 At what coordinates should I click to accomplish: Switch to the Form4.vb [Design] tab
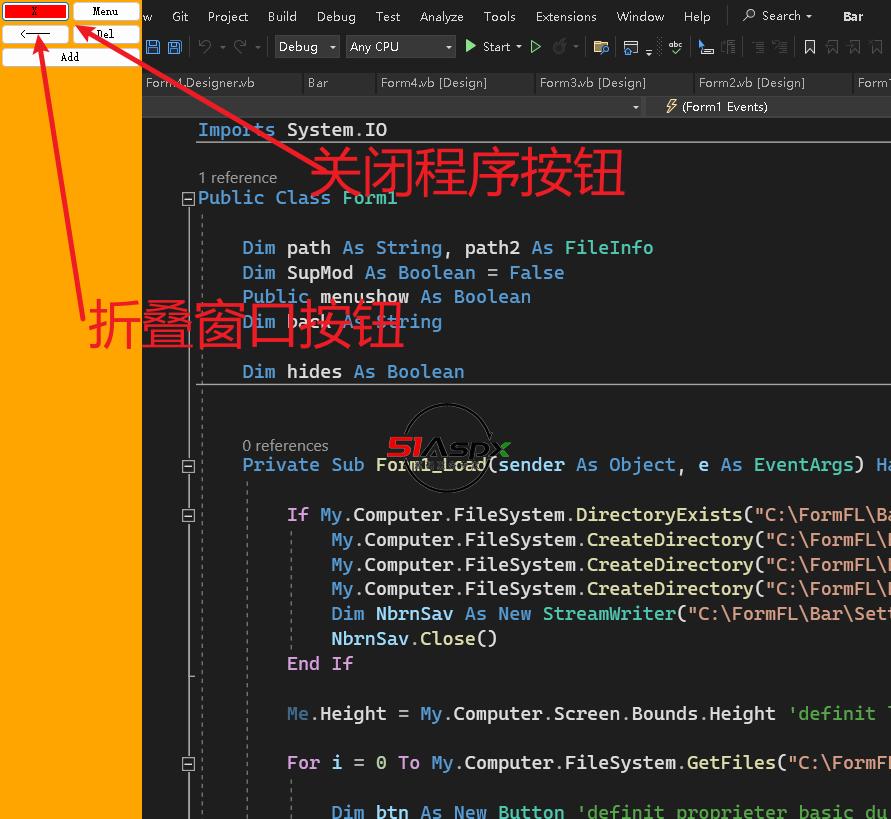[455, 83]
